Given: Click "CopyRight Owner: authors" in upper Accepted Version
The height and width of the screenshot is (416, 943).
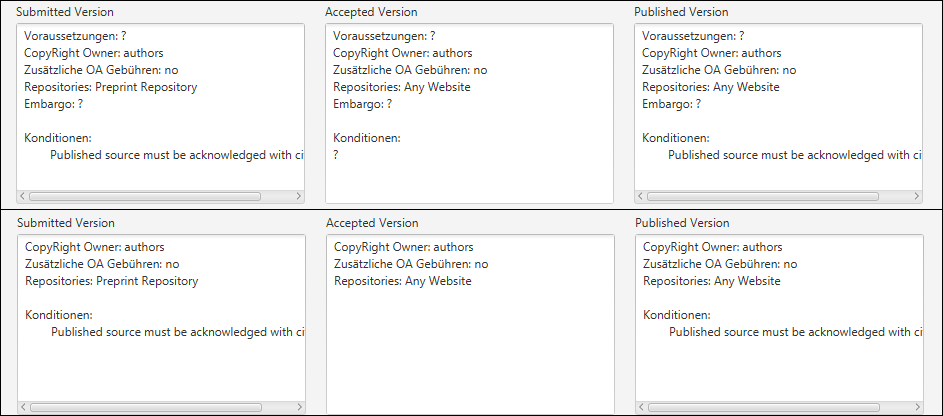Looking at the screenshot, I should (x=403, y=53).
